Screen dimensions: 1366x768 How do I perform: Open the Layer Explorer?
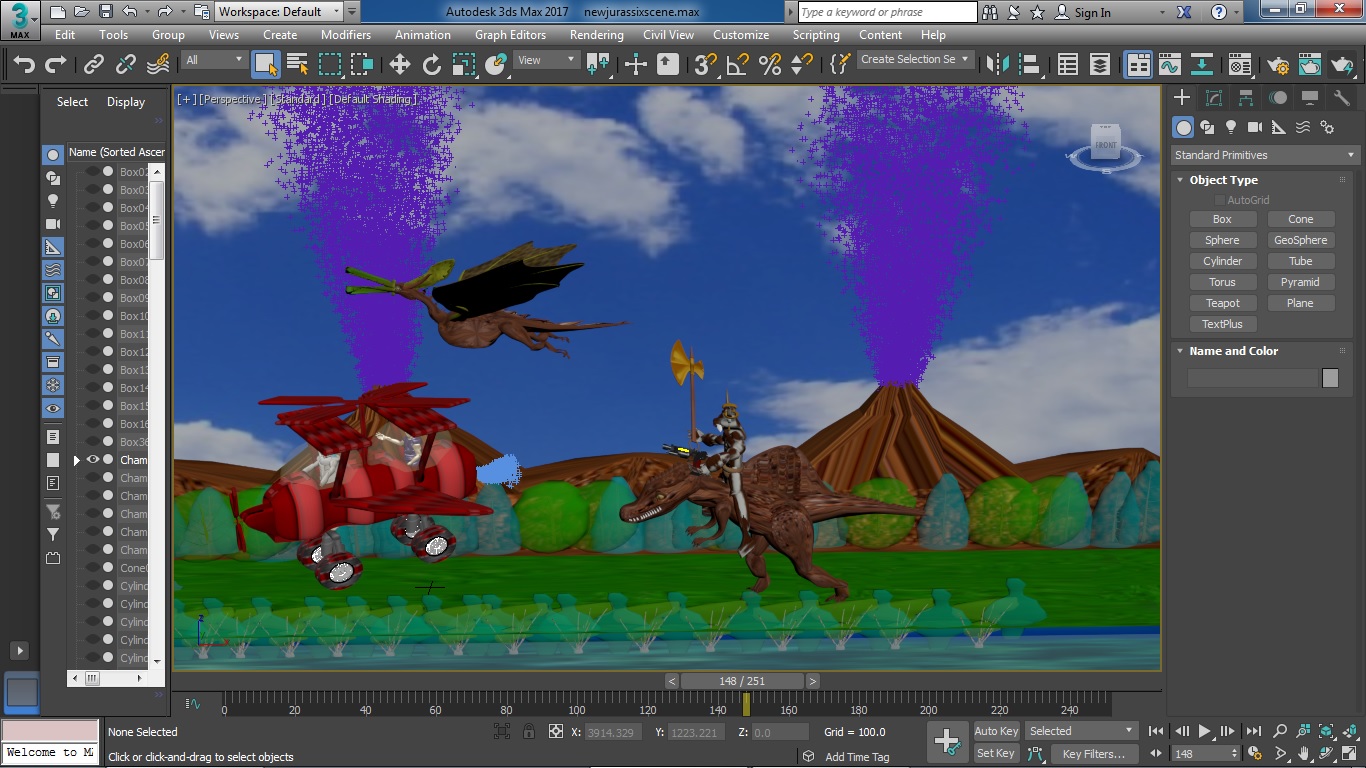coord(1100,65)
